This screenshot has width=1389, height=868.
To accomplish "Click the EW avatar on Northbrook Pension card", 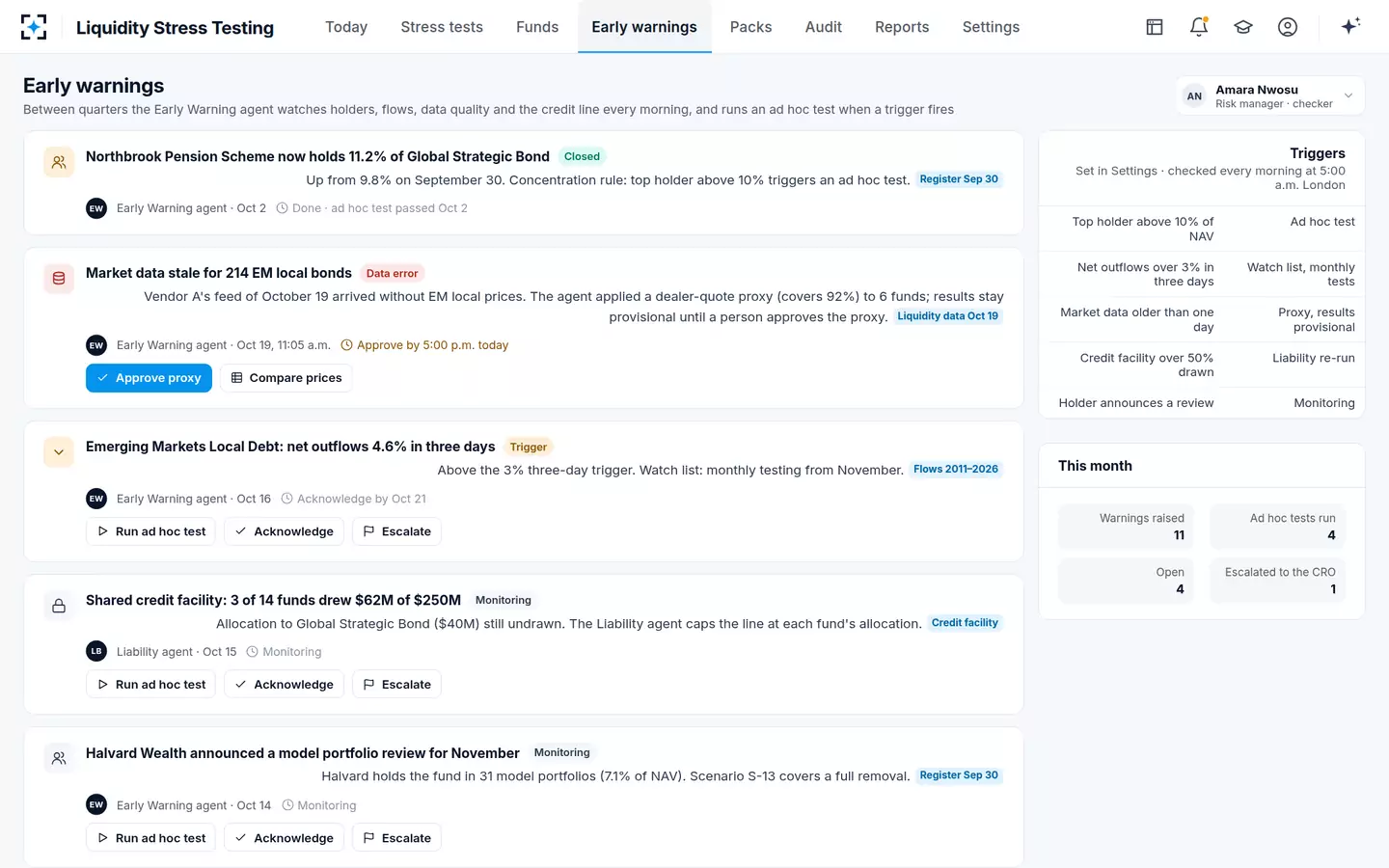I will click(x=96, y=208).
